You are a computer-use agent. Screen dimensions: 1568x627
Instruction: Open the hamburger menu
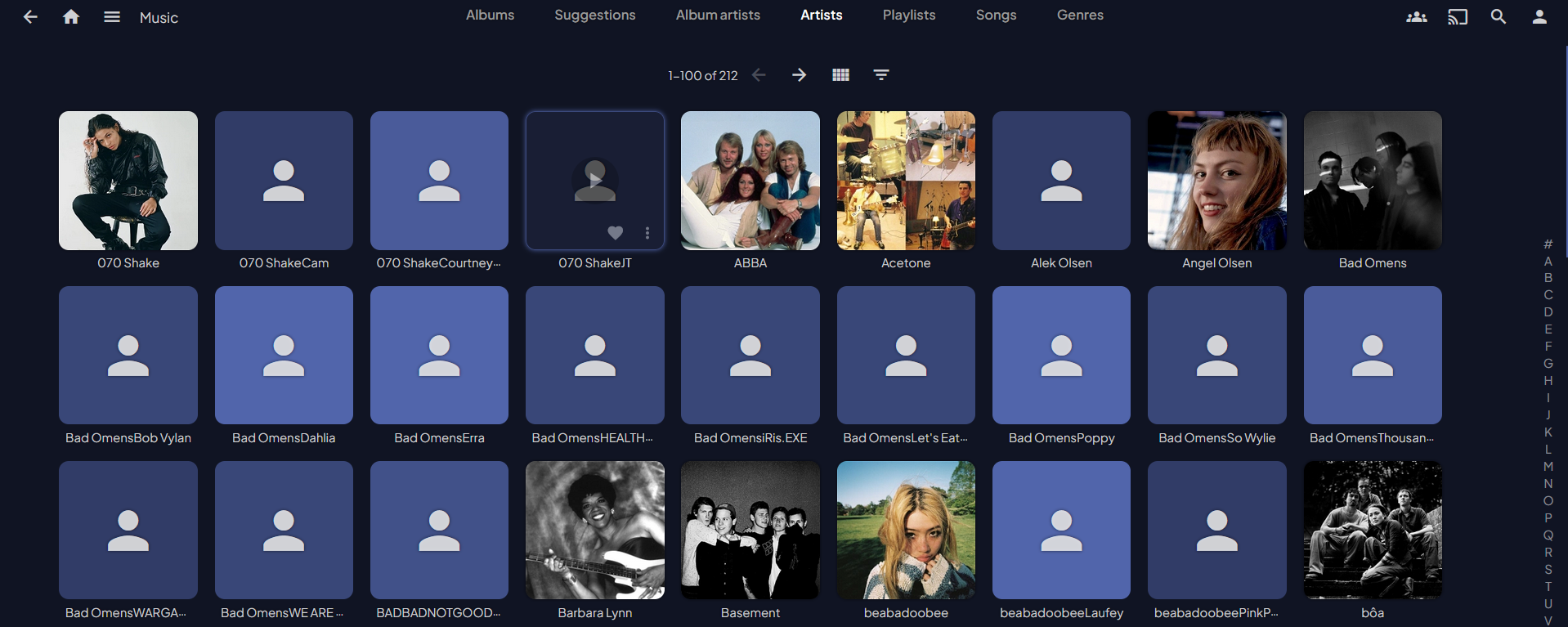112,17
